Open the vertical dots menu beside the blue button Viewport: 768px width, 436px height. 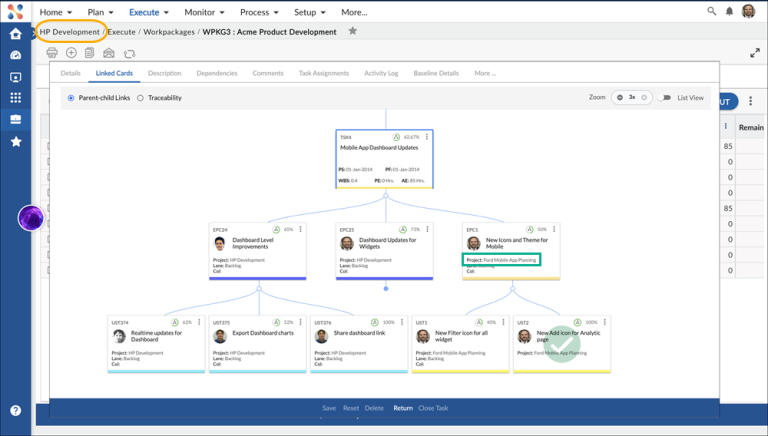click(750, 101)
